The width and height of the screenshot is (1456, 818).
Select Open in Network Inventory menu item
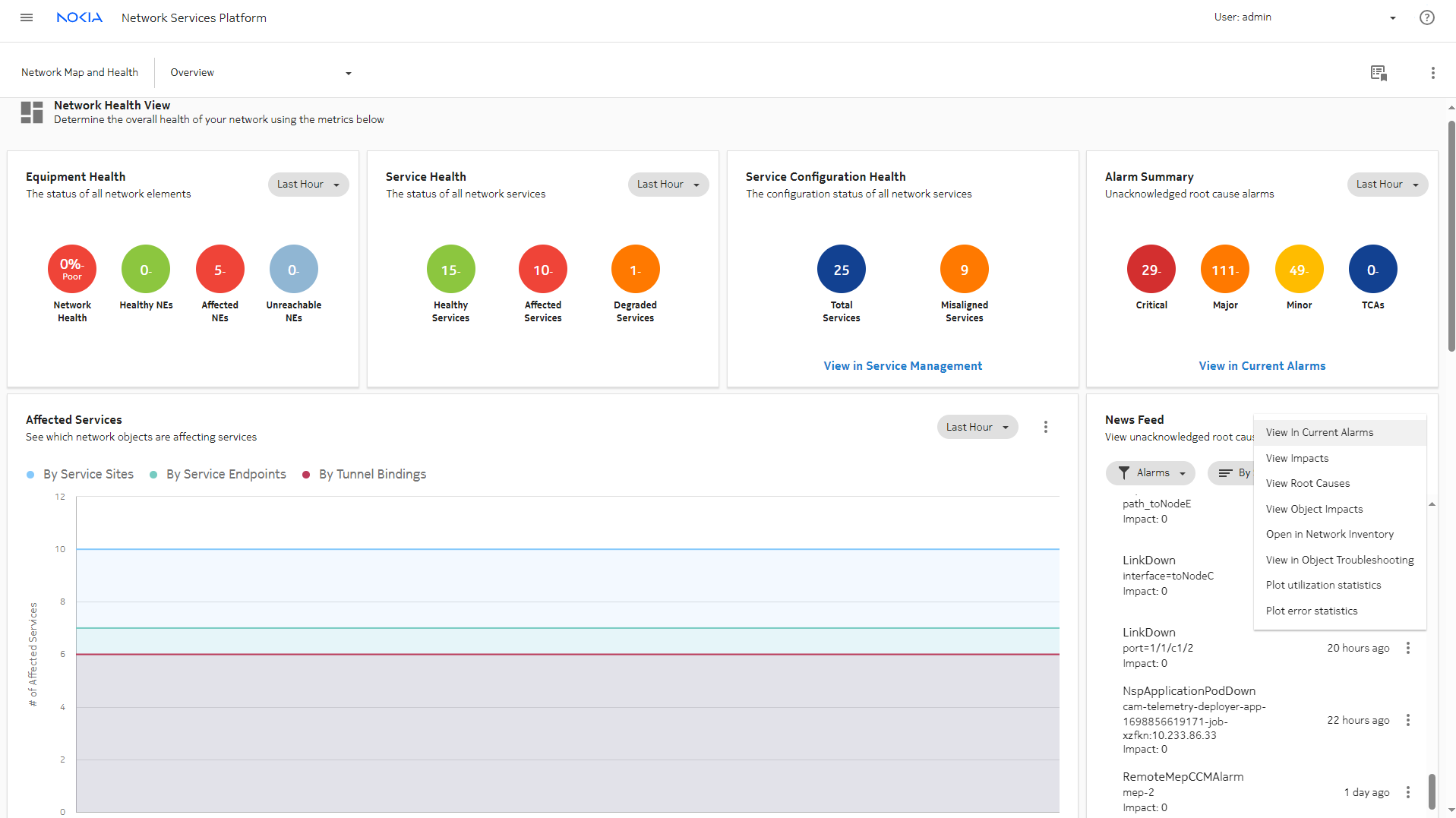point(1340,535)
